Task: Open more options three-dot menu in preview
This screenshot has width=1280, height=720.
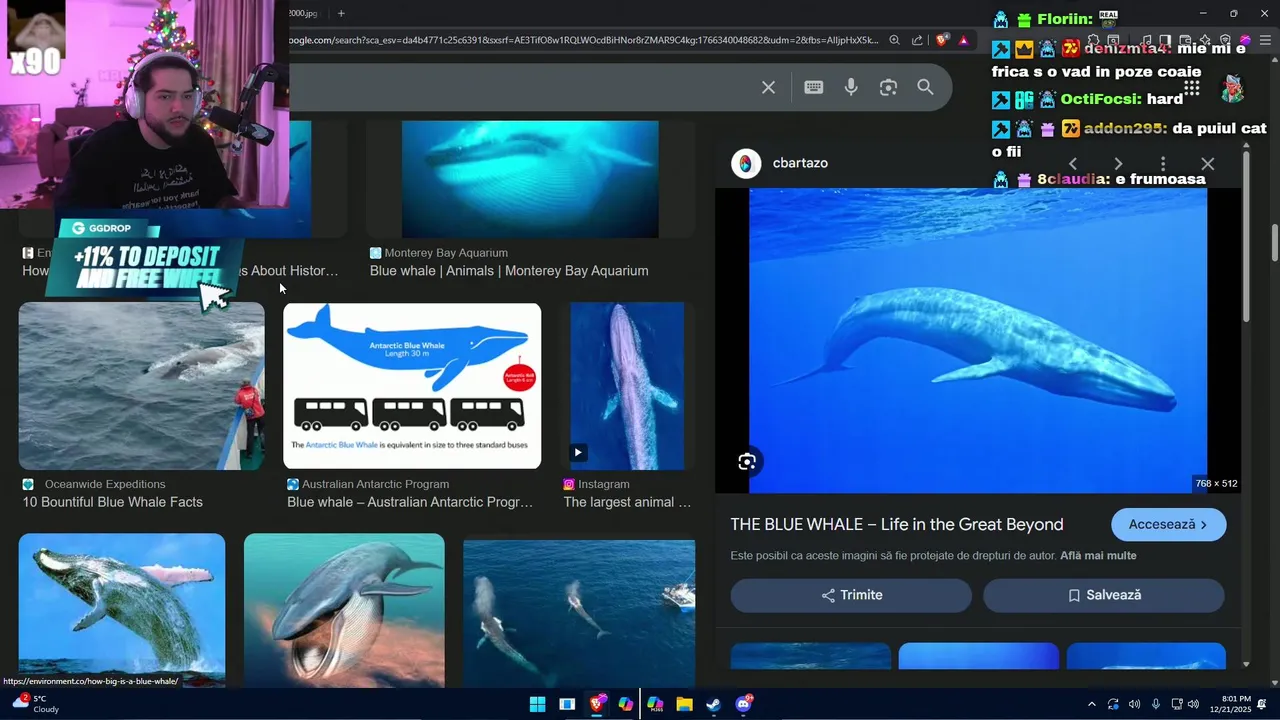Action: click(1163, 163)
